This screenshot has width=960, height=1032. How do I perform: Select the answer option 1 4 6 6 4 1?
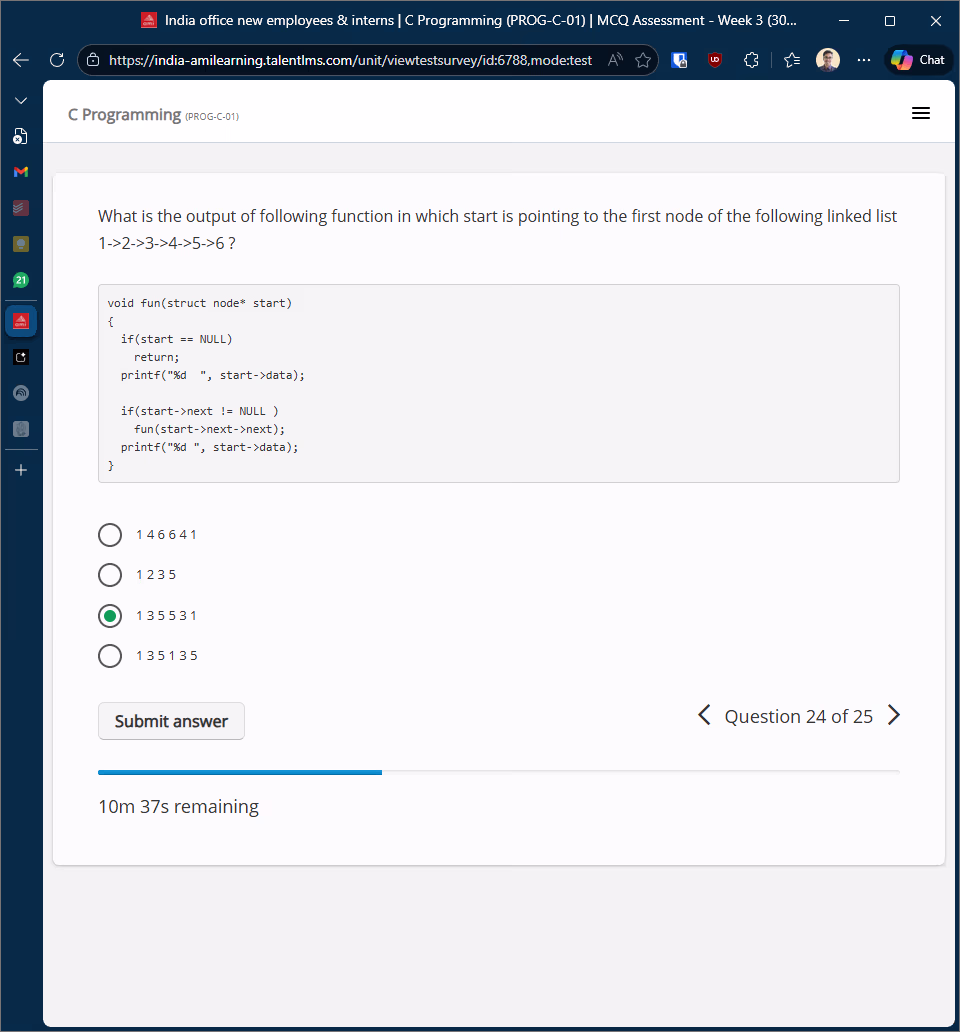(x=110, y=535)
